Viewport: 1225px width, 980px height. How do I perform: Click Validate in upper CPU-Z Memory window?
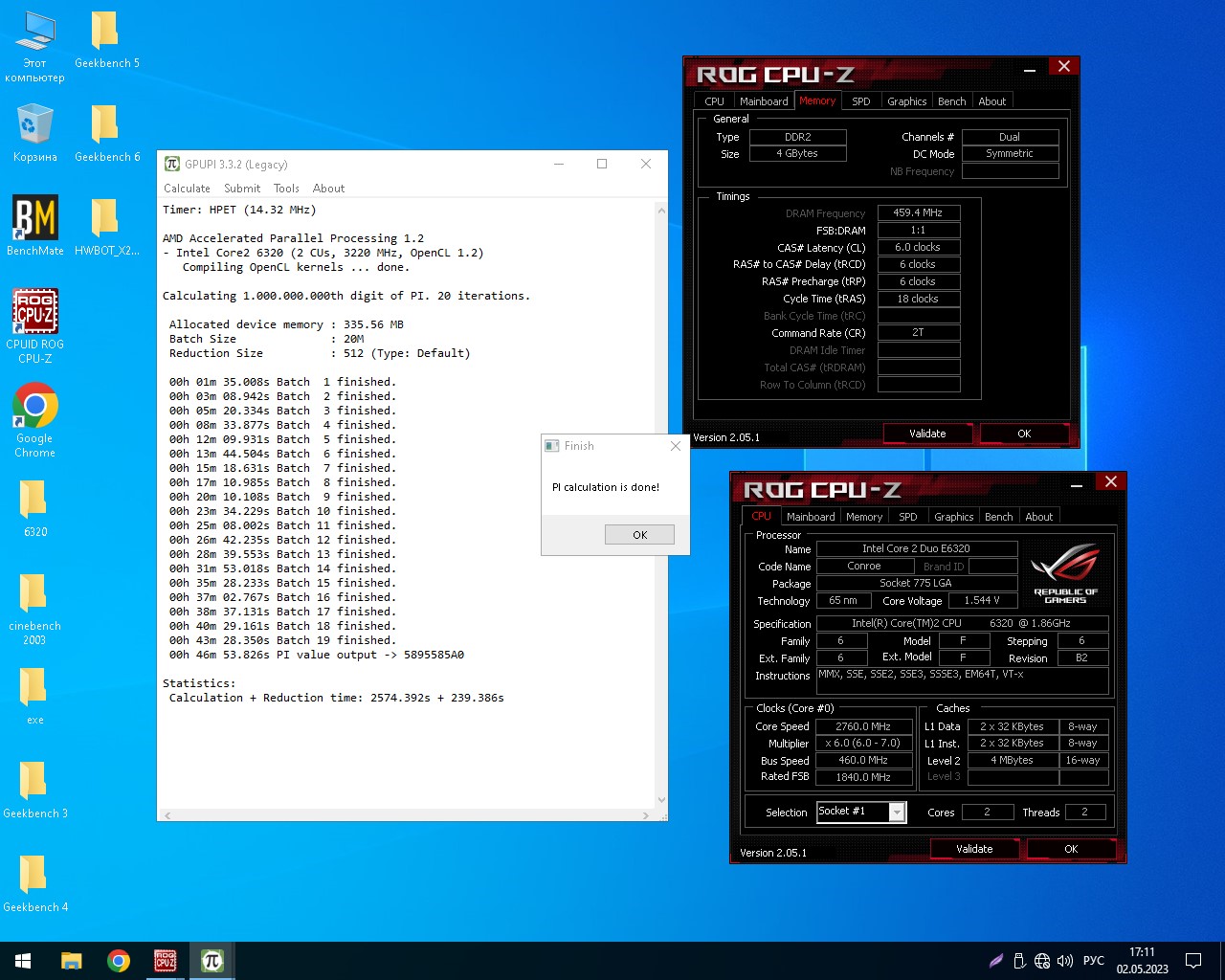927,434
